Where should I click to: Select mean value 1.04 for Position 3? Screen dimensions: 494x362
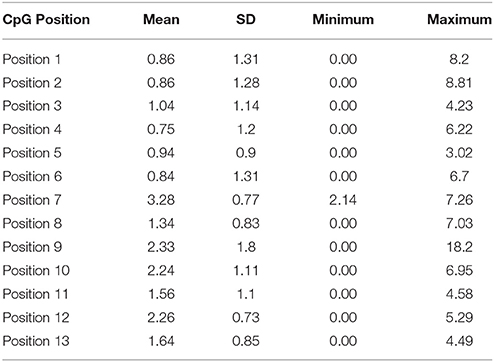161,106
